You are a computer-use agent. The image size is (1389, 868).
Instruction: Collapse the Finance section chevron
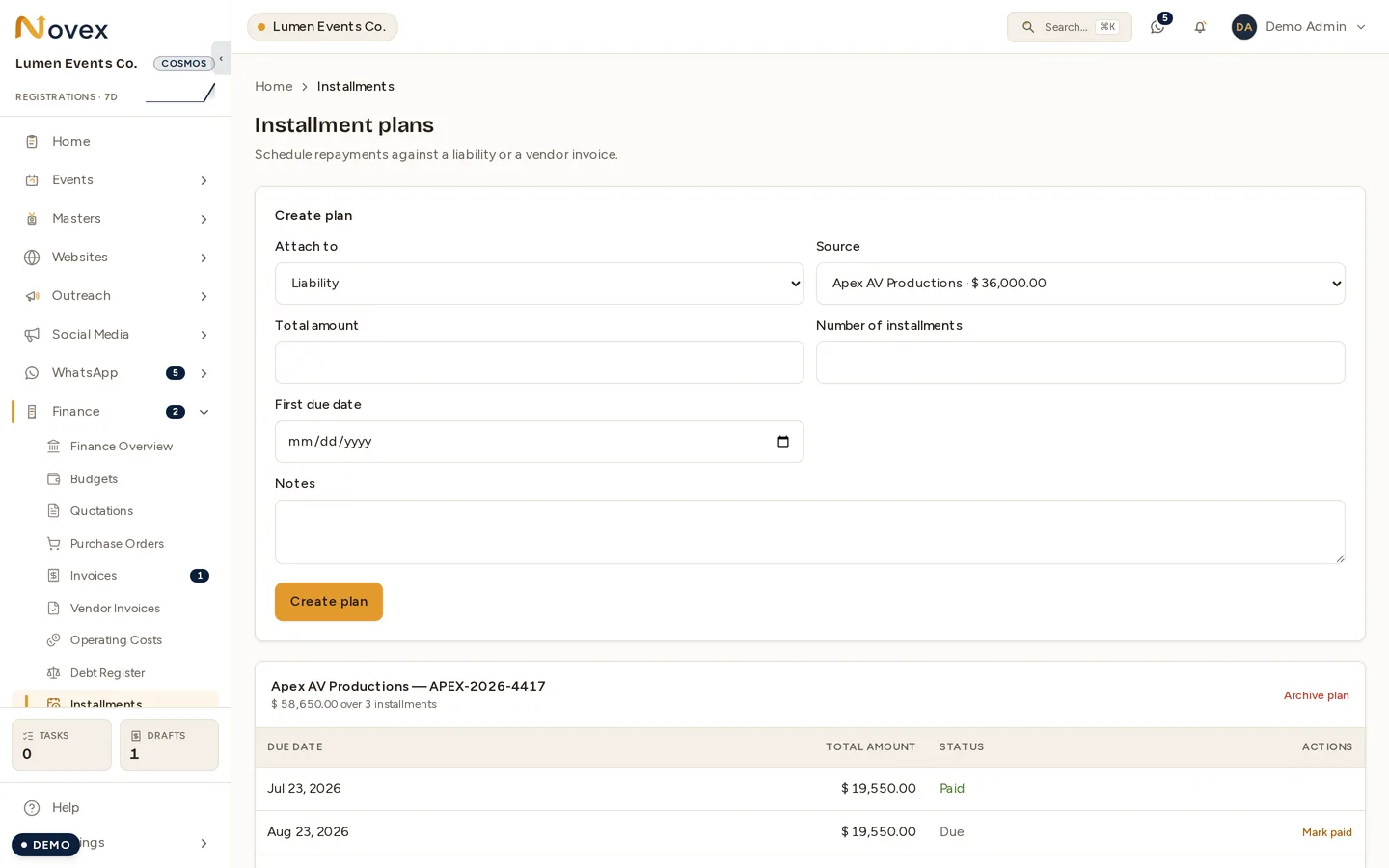point(204,412)
